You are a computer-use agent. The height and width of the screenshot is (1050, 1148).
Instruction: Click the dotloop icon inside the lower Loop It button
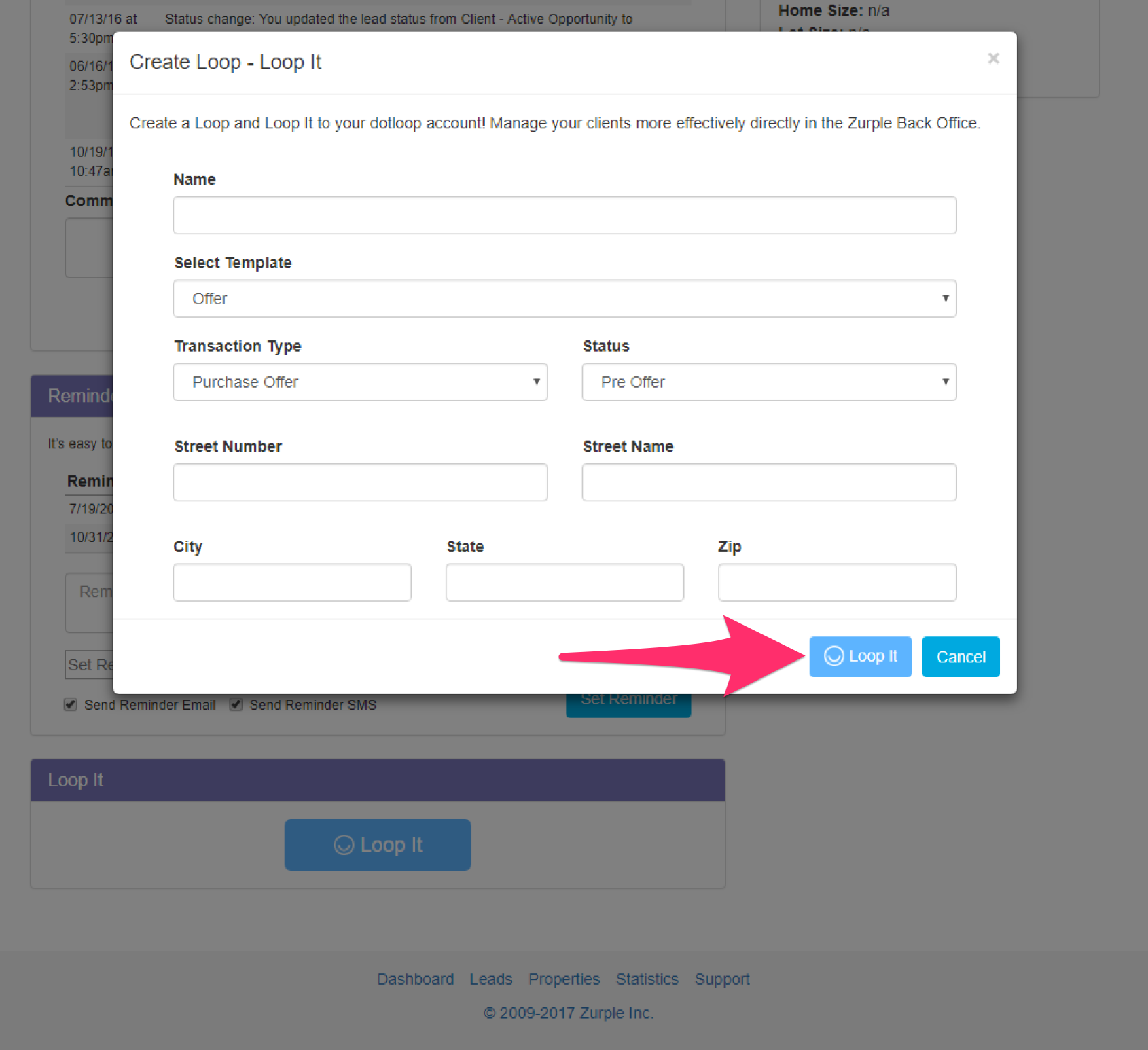pos(345,845)
